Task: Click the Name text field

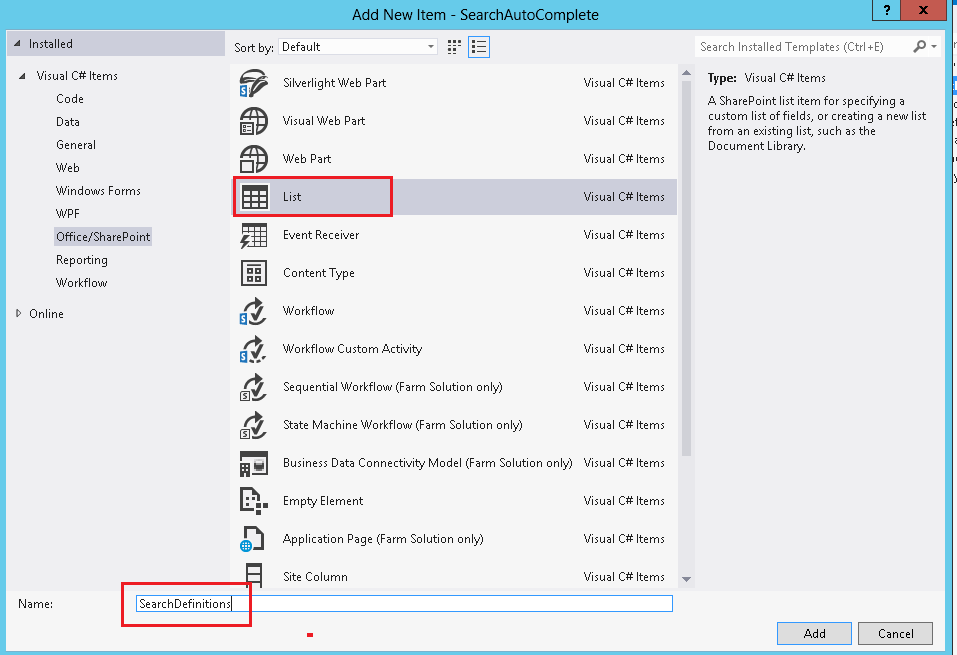Action: pyautogui.click(x=404, y=604)
